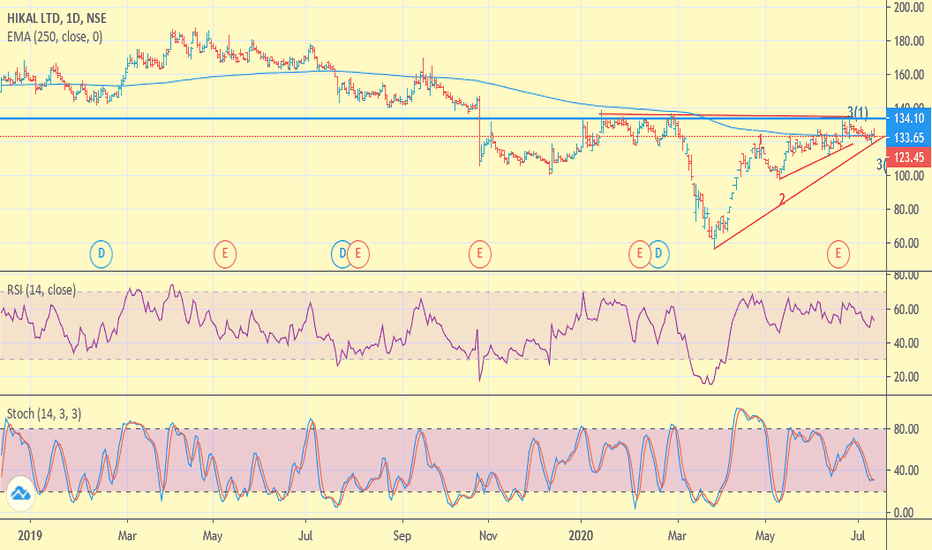The height and width of the screenshot is (550, 932).
Task: Click the Nov label on time axis
Action: (x=487, y=536)
